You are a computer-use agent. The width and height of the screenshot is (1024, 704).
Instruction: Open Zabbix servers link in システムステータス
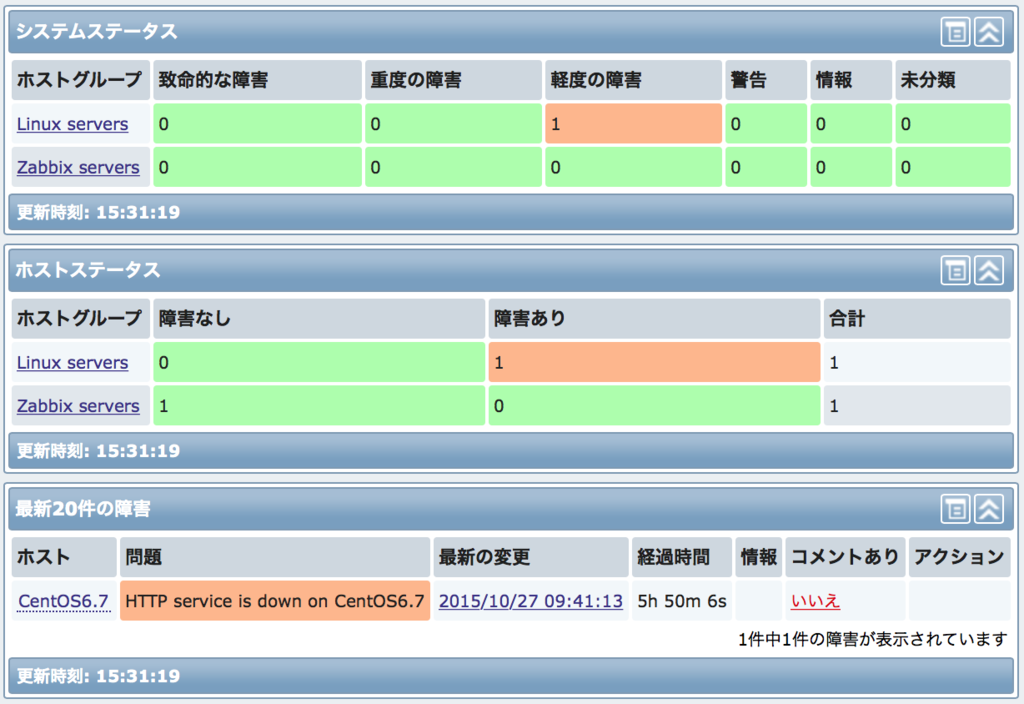78,167
